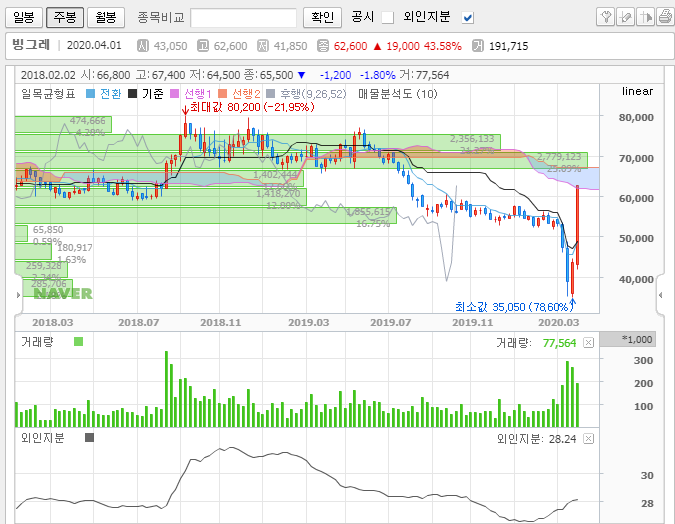
Task: Click the 기준 black legend swatch
Action: click(x=133, y=93)
